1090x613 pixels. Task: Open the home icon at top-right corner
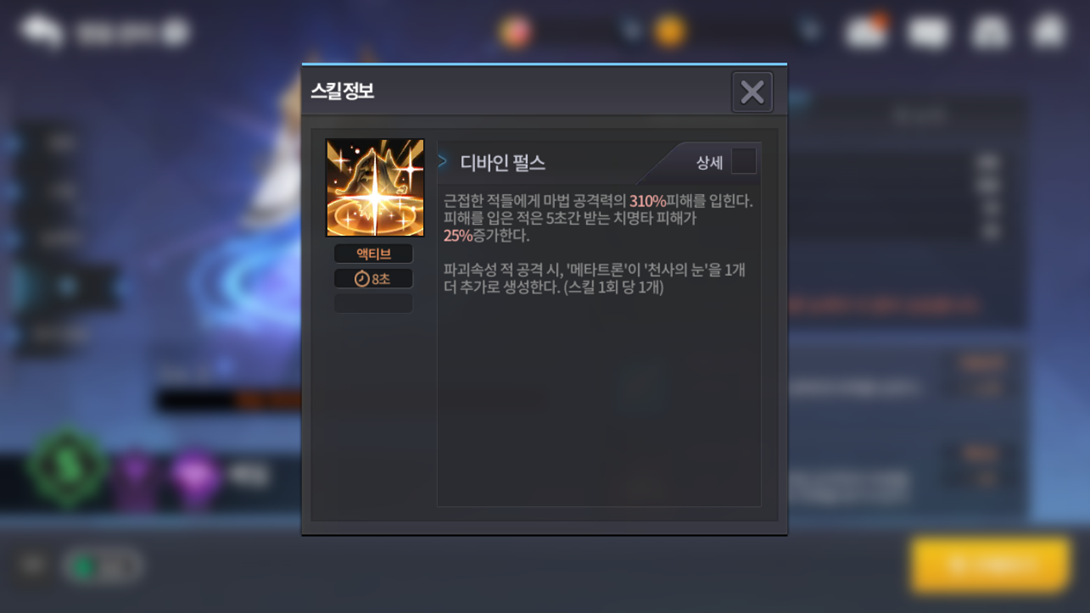tap(1050, 31)
